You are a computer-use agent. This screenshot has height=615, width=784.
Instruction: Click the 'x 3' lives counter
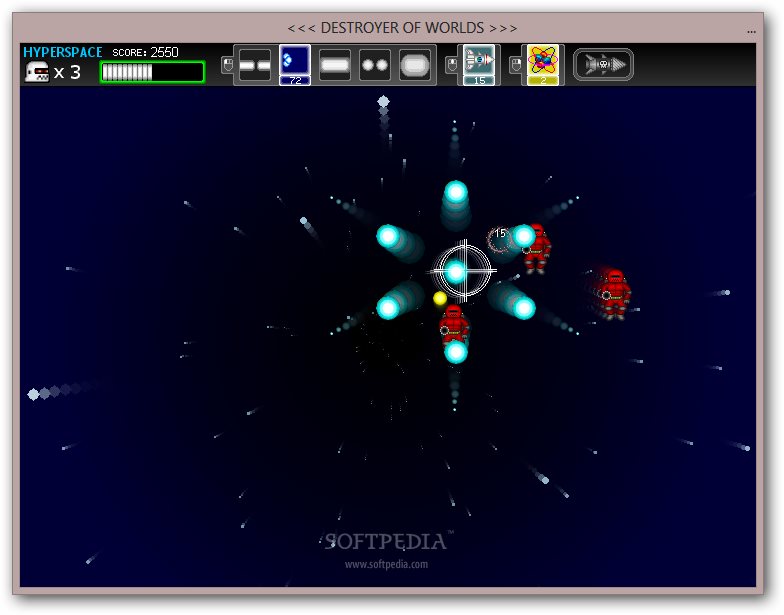click(67, 72)
